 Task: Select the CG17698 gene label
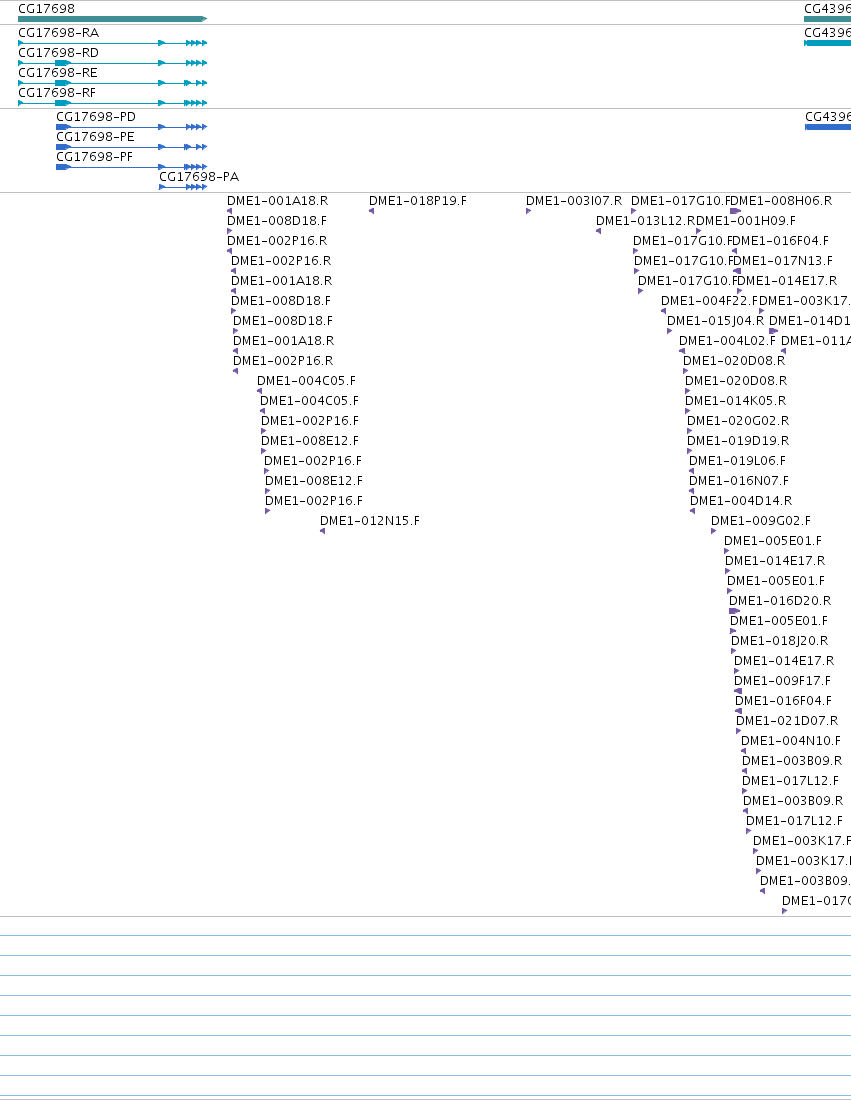pyautogui.click(x=46, y=9)
